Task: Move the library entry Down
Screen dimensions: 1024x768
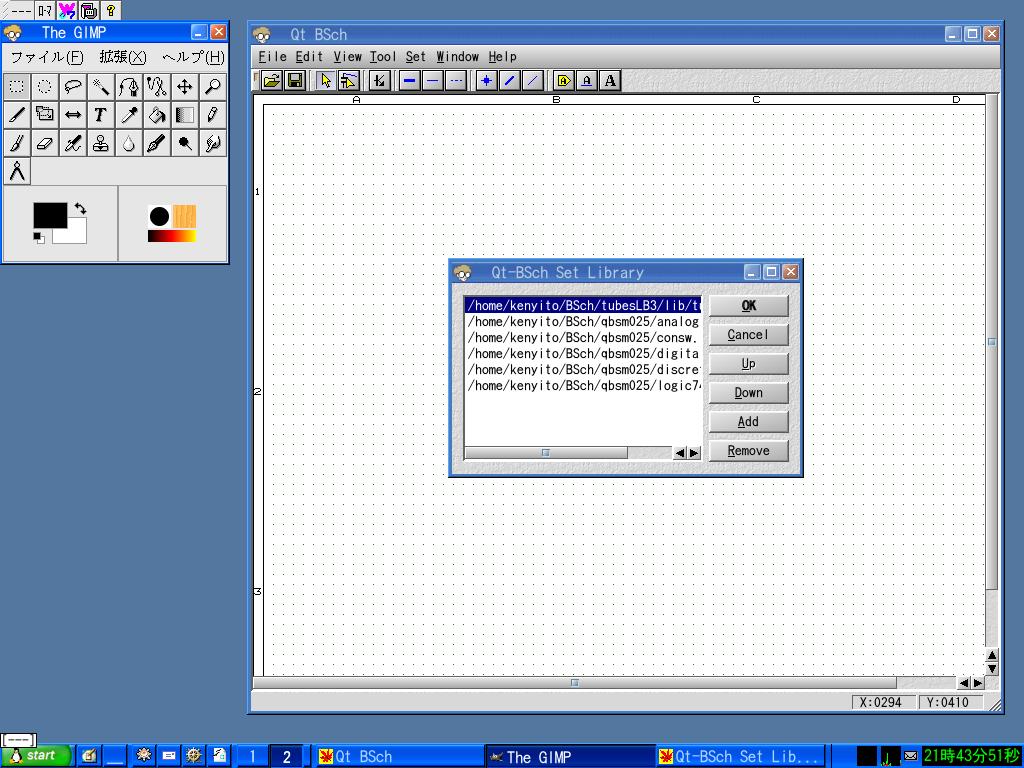Action: pos(748,393)
